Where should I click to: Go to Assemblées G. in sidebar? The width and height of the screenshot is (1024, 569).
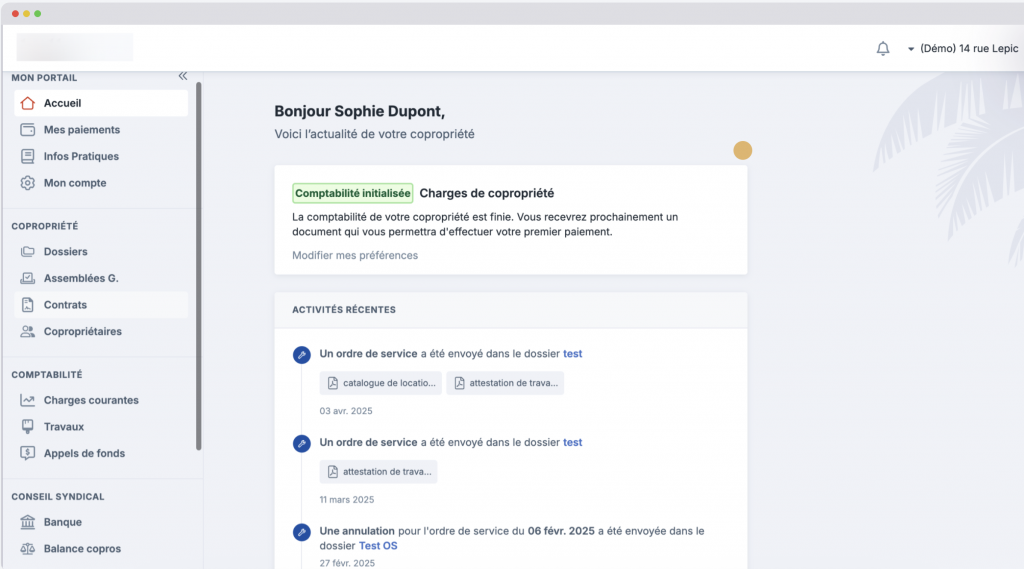[x=80, y=278]
